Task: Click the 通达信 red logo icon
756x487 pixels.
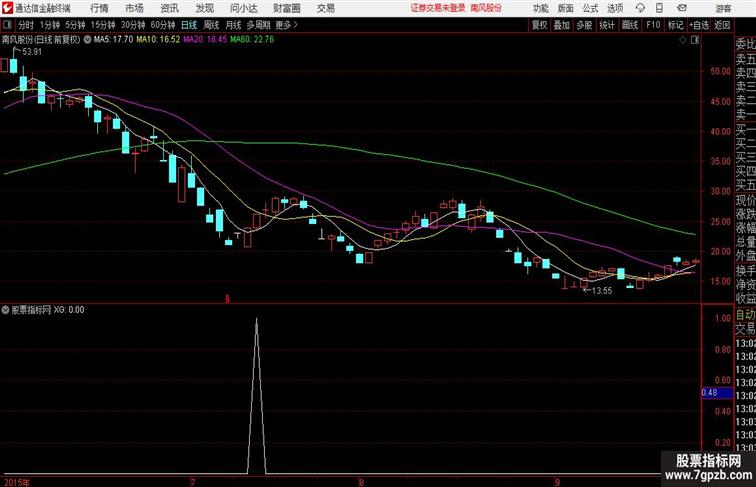Action: click(7, 8)
